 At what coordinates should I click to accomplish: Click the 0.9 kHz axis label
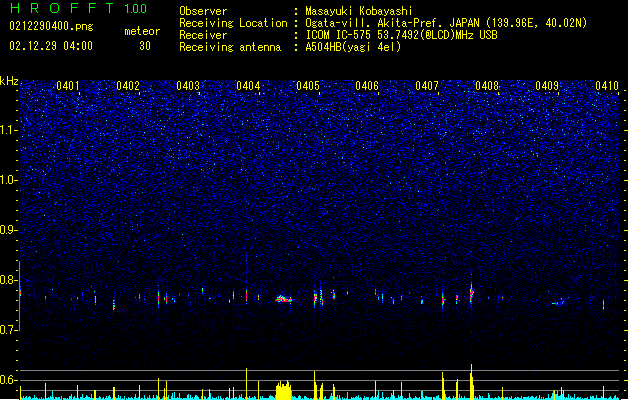[x=9, y=230]
